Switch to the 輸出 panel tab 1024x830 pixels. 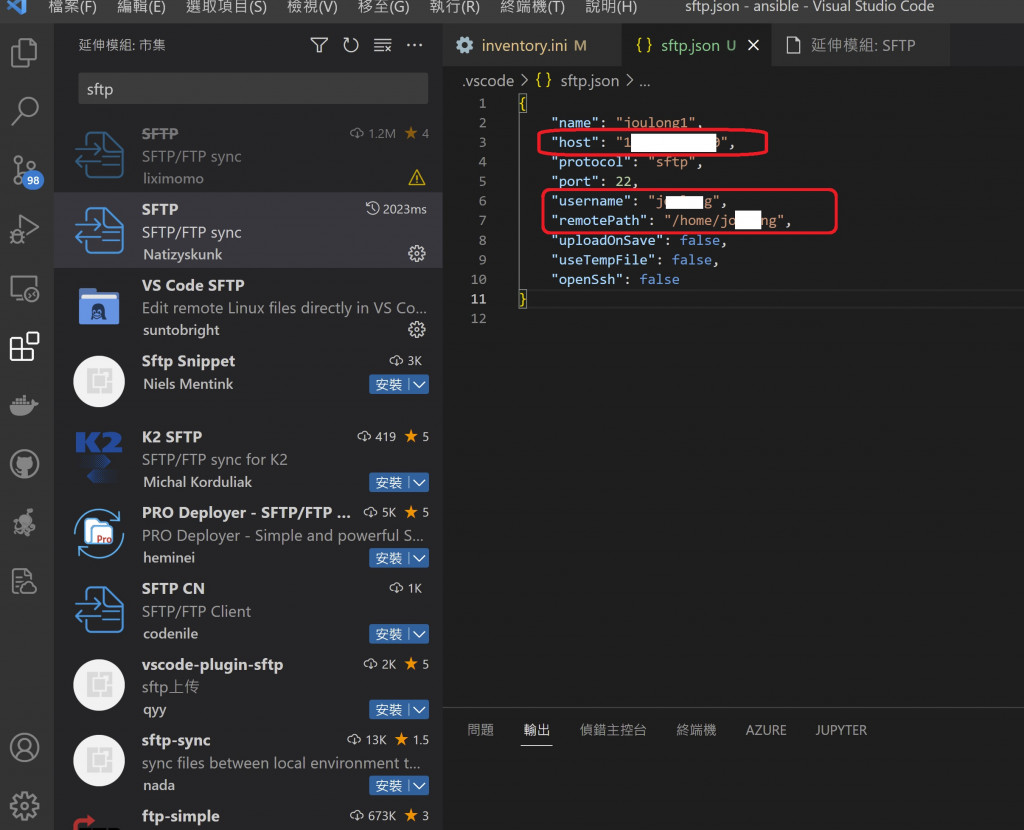pyautogui.click(x=537, y=730)
